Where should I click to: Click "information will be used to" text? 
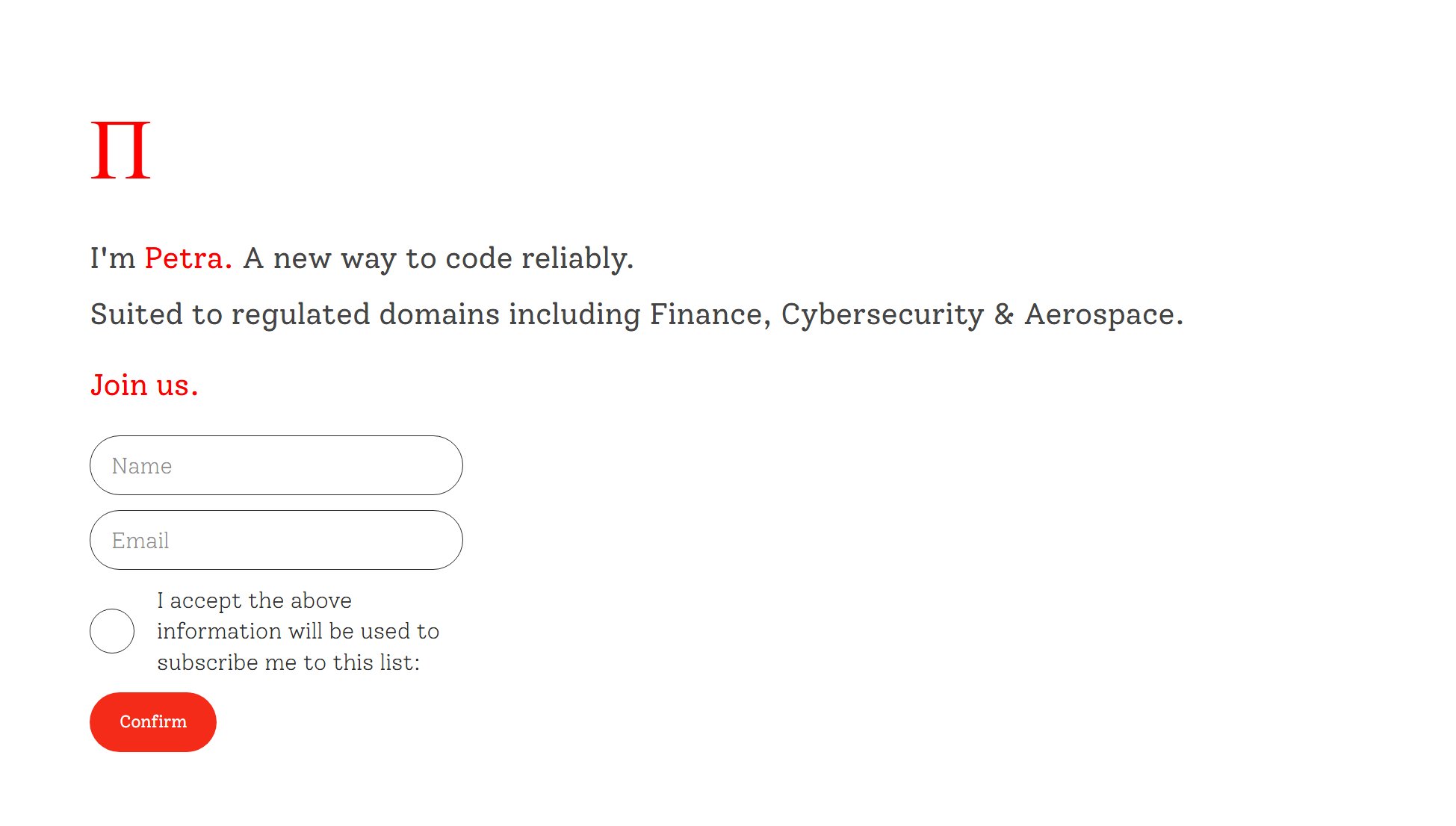point(297,631)
